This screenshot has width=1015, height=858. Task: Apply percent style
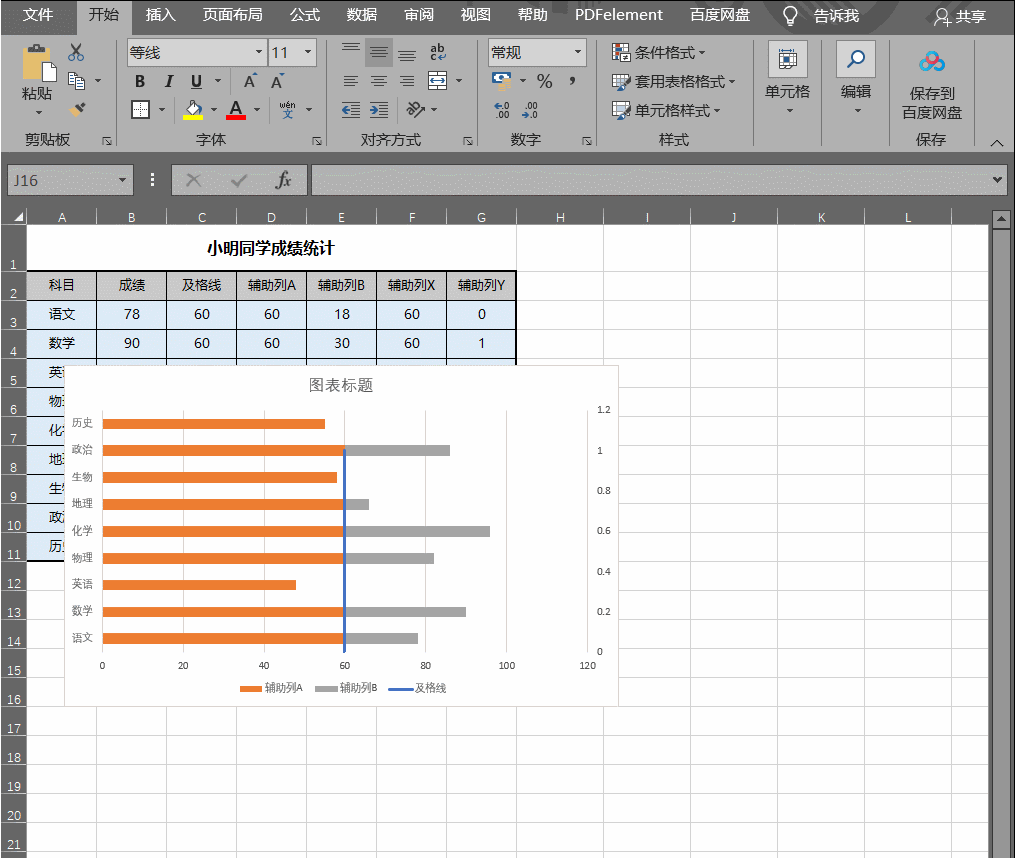pos(545,82)
